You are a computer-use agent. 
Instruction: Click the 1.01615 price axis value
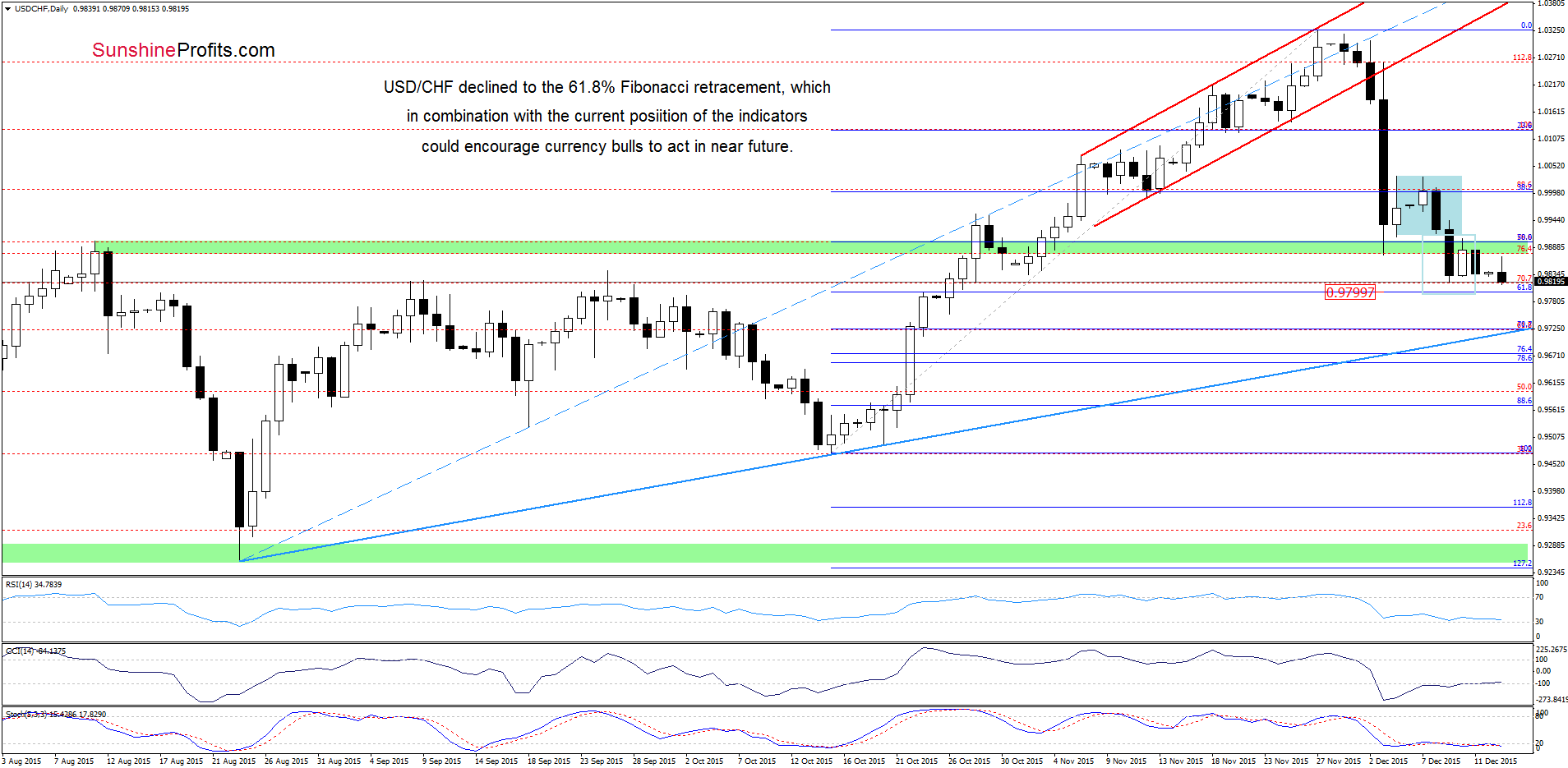(1552, 112)
